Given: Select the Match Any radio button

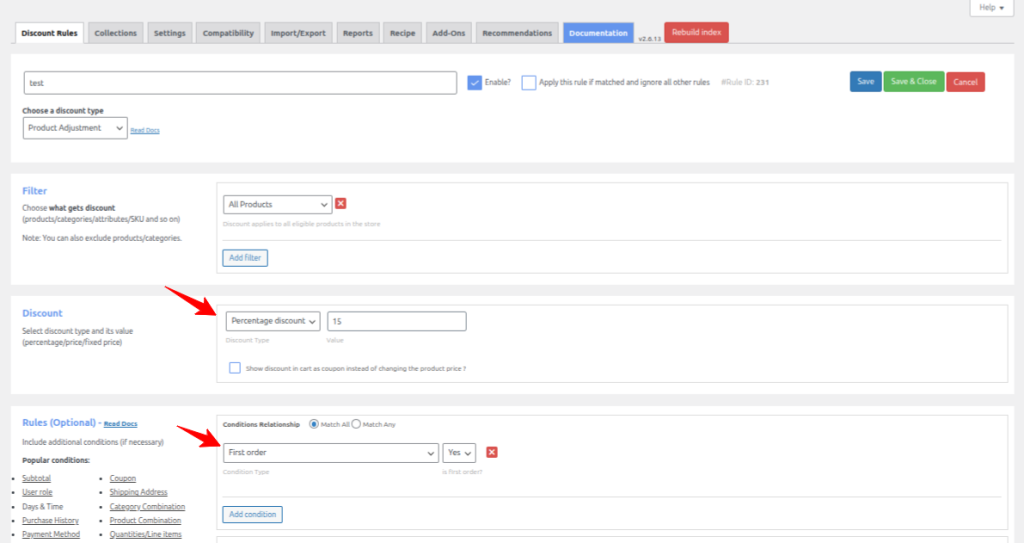Looking at the screenshot, I should pos(356,424).
